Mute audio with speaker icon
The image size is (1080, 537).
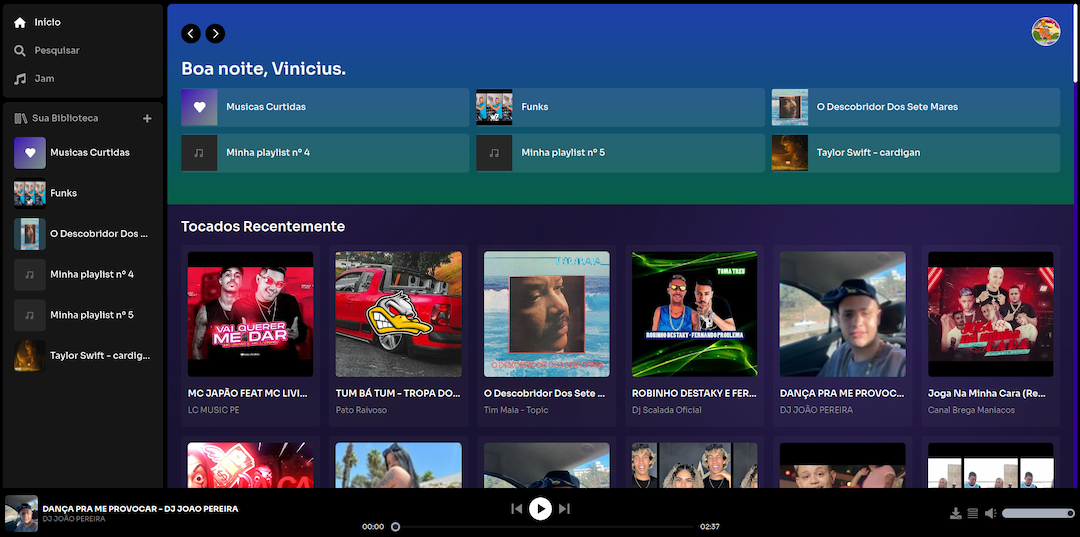coord(990,513)
